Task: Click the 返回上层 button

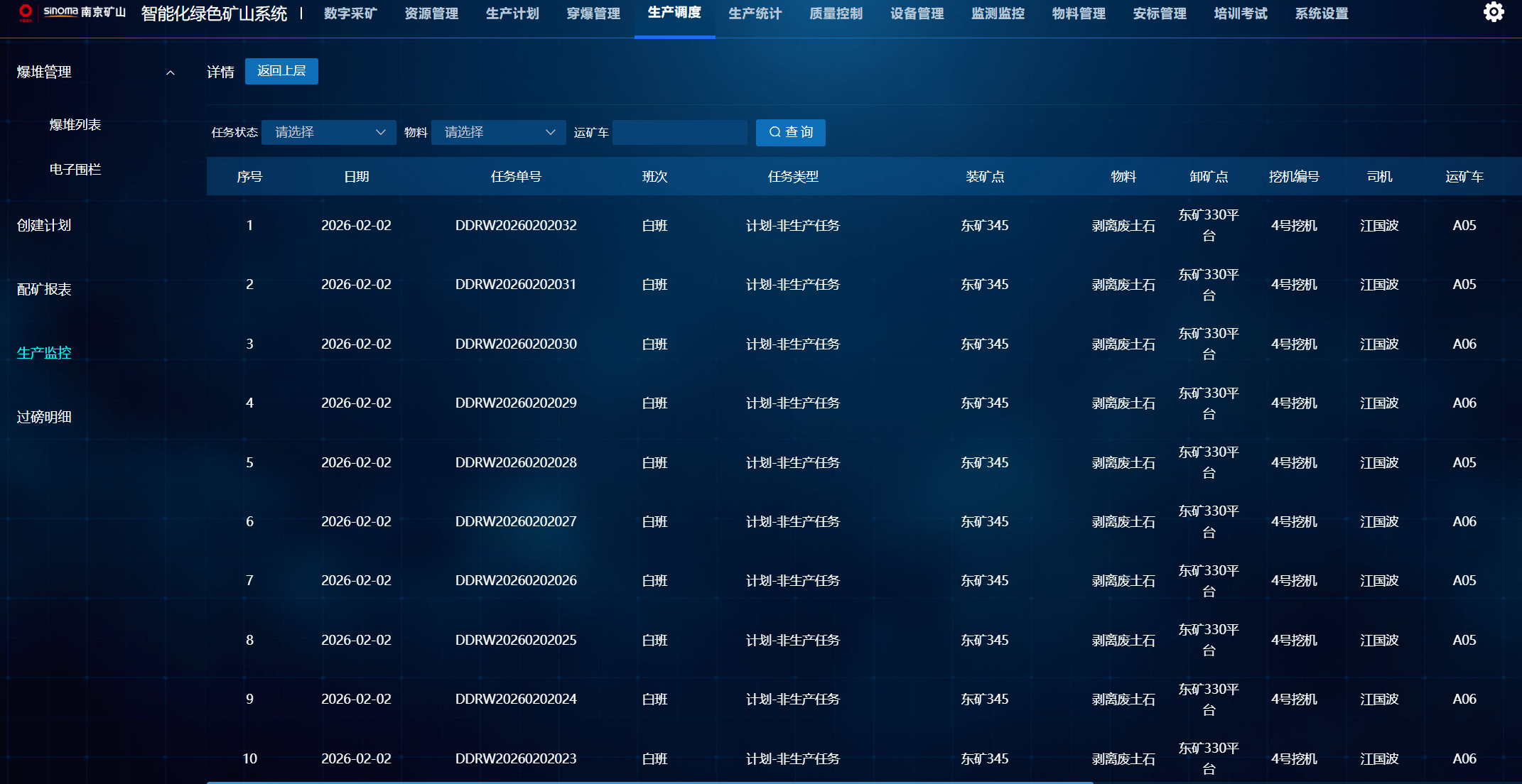Action: 281,71
